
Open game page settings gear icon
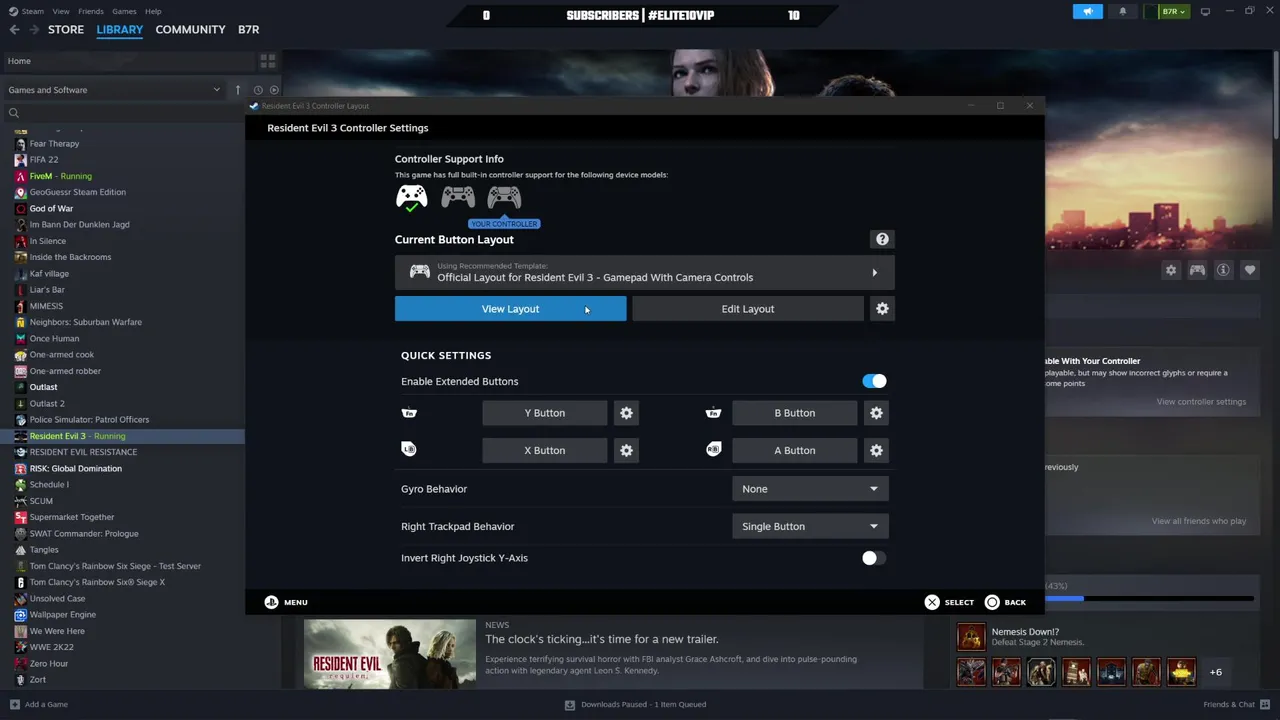coord(1171,270)
